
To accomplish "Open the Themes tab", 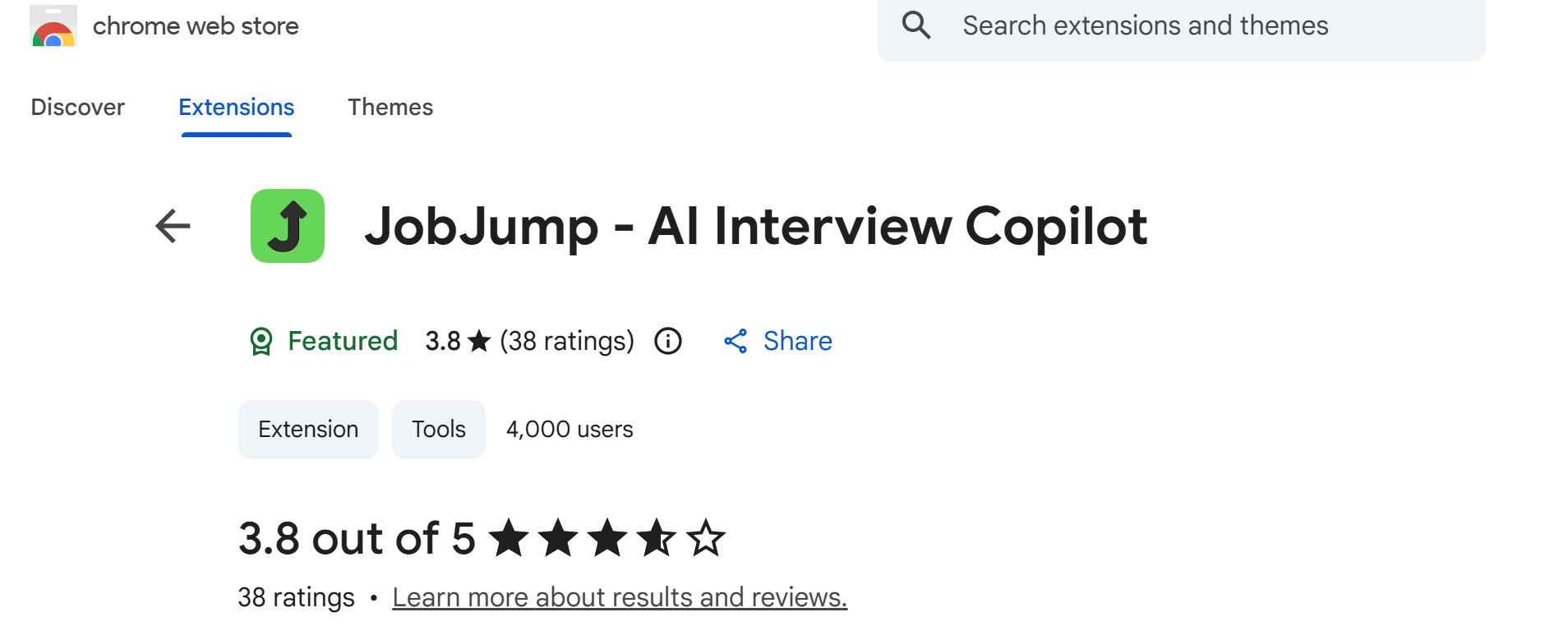I will [390, 108].
